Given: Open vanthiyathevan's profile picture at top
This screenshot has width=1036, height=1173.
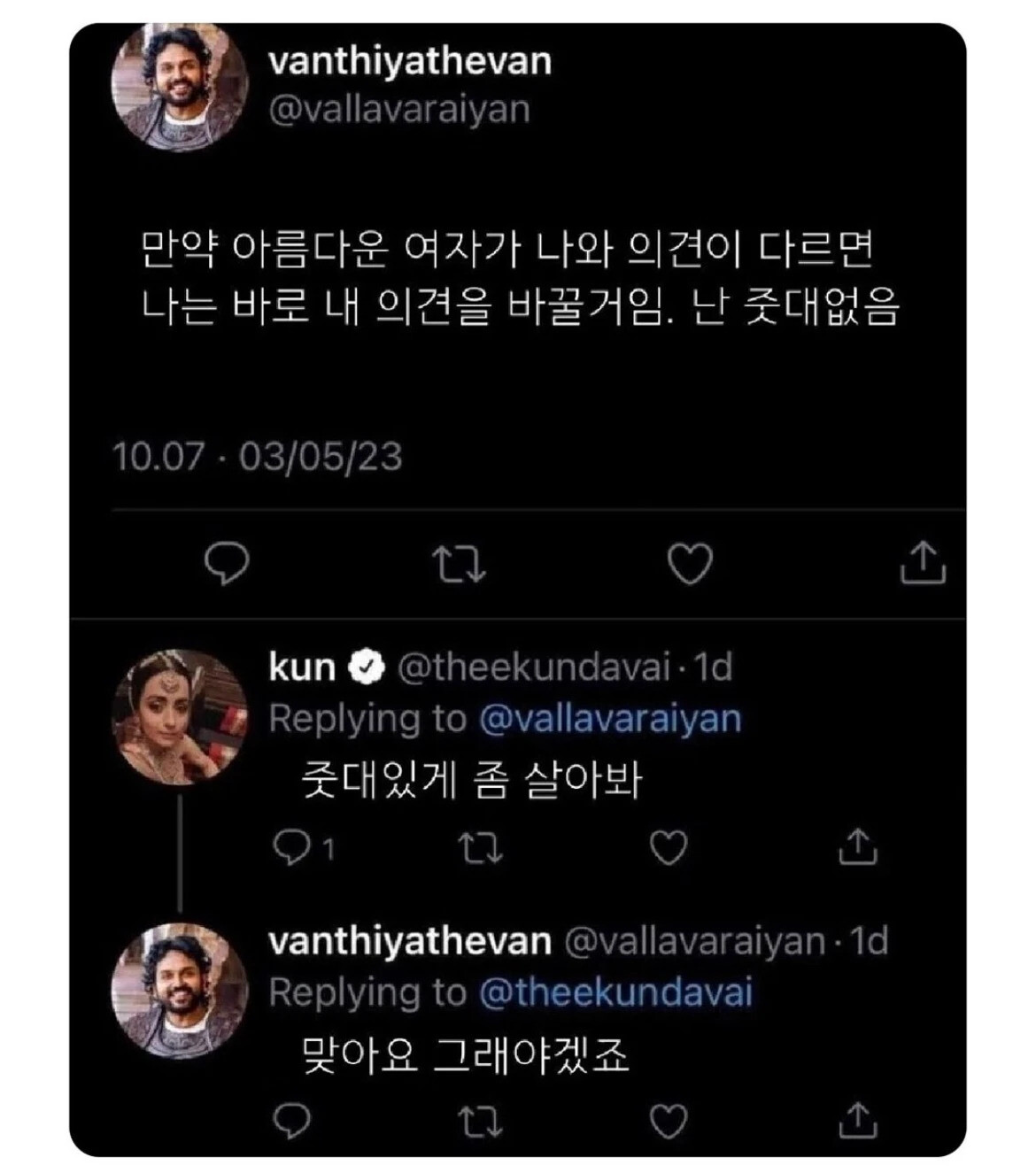Looking at the screenshot, I should pyautogui.click(x=180, y=84).
